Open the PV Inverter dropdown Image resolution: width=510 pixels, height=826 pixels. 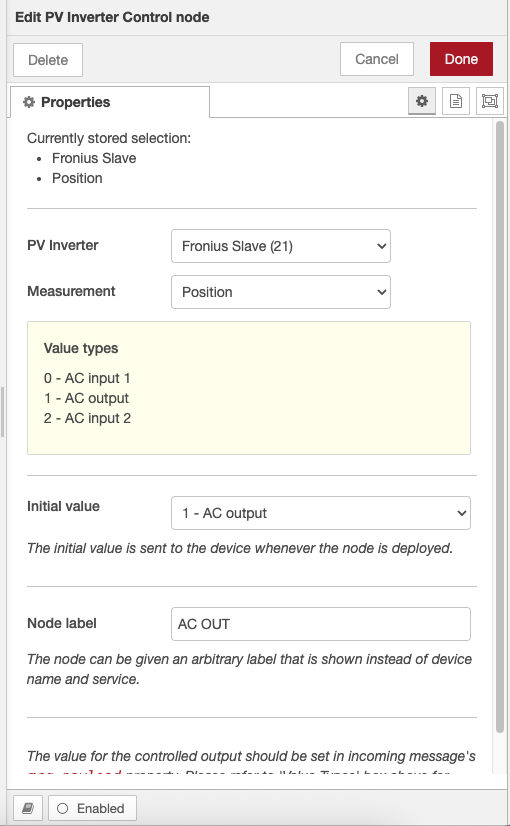pos(281,246)
